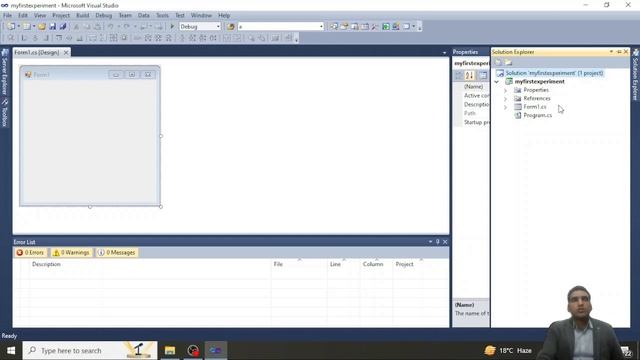Select Program.cs in Solution Explorer
Screen dimensions: 640x360
538,116
